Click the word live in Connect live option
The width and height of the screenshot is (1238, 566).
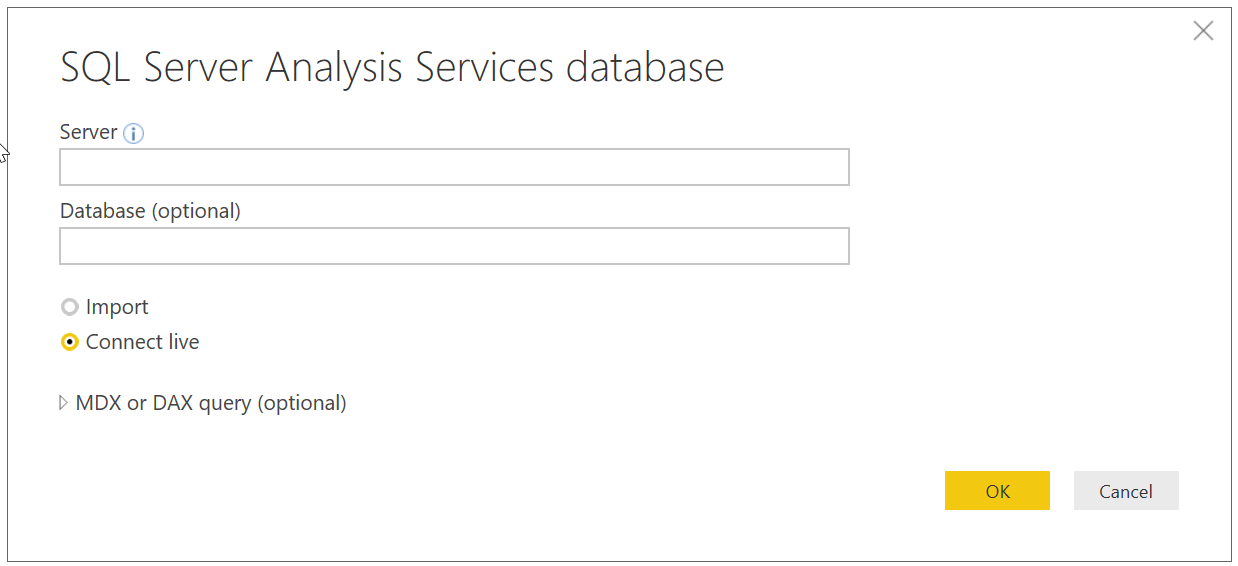click(x=181, y=342)
